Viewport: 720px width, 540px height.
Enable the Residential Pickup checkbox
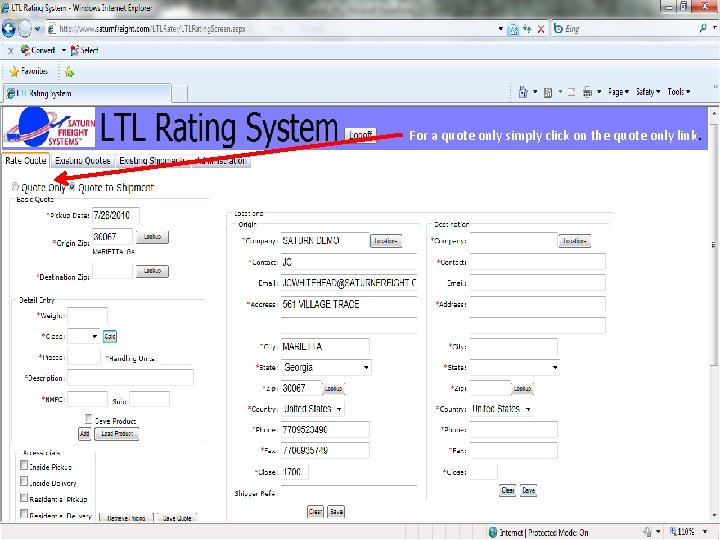pyautogui.click(x=24, y=497)
